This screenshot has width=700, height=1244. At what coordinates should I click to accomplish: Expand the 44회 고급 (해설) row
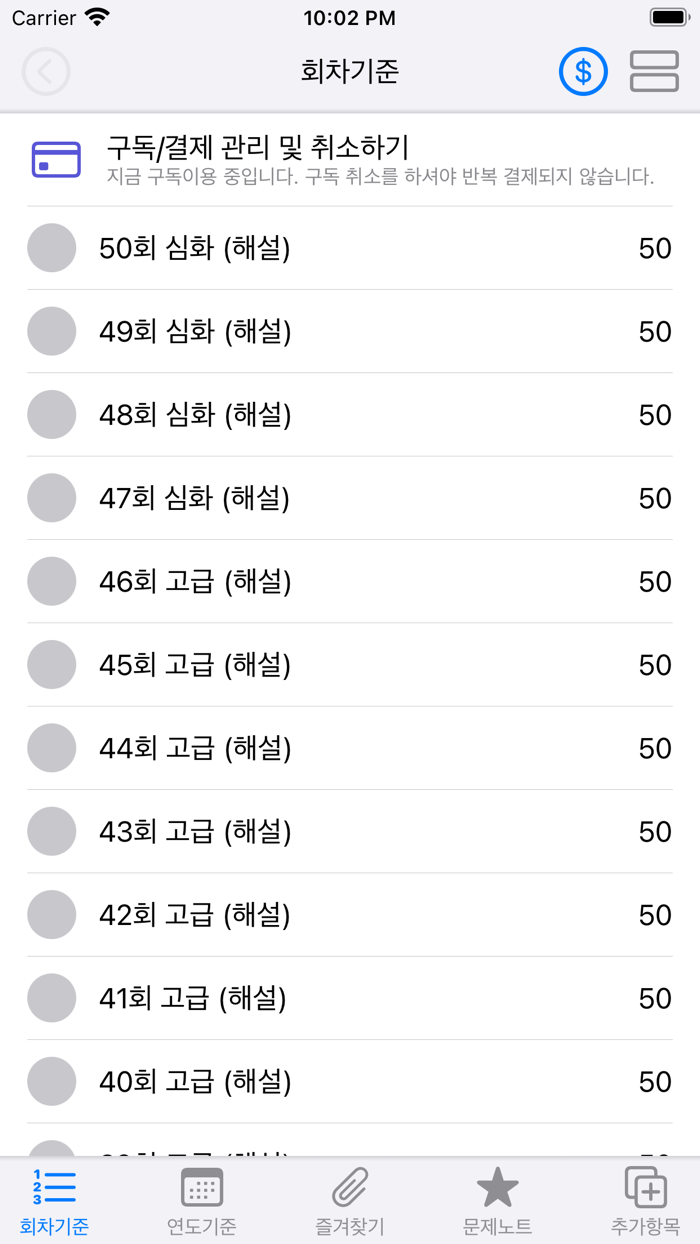(350, 748)
